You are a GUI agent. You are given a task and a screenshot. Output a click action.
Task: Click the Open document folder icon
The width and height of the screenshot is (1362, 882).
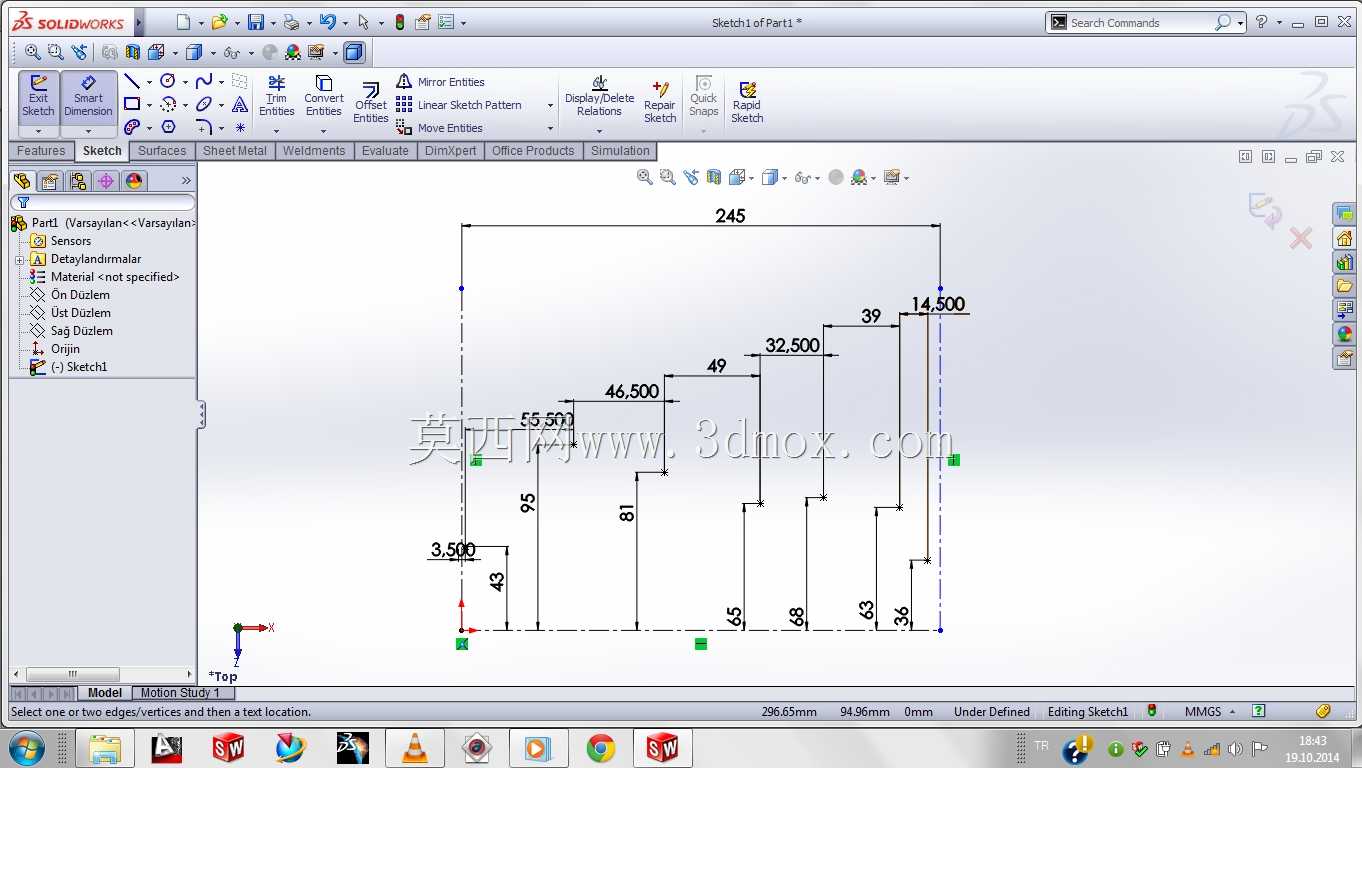pyautogui.click(x=219, y=22)
